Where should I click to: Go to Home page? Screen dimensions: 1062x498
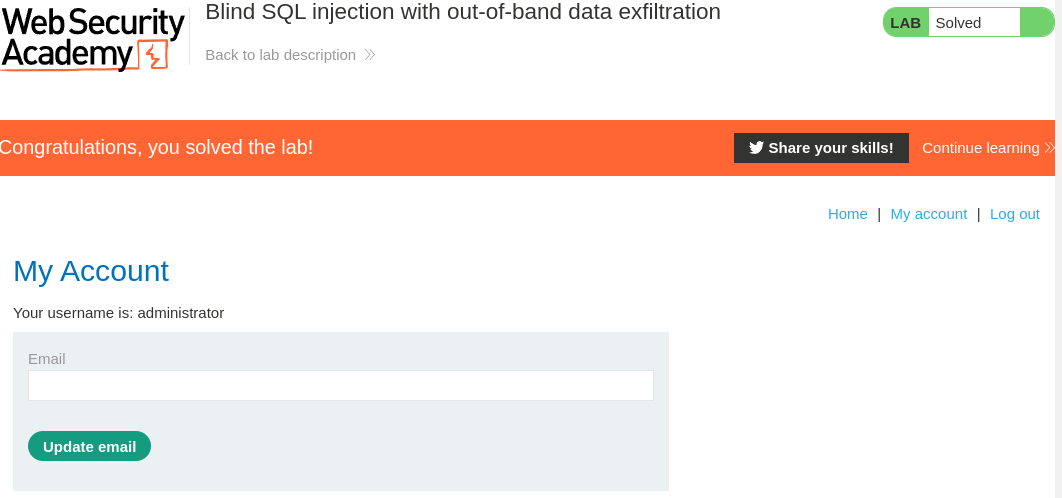pyautogui.click(x=847, y=214)
